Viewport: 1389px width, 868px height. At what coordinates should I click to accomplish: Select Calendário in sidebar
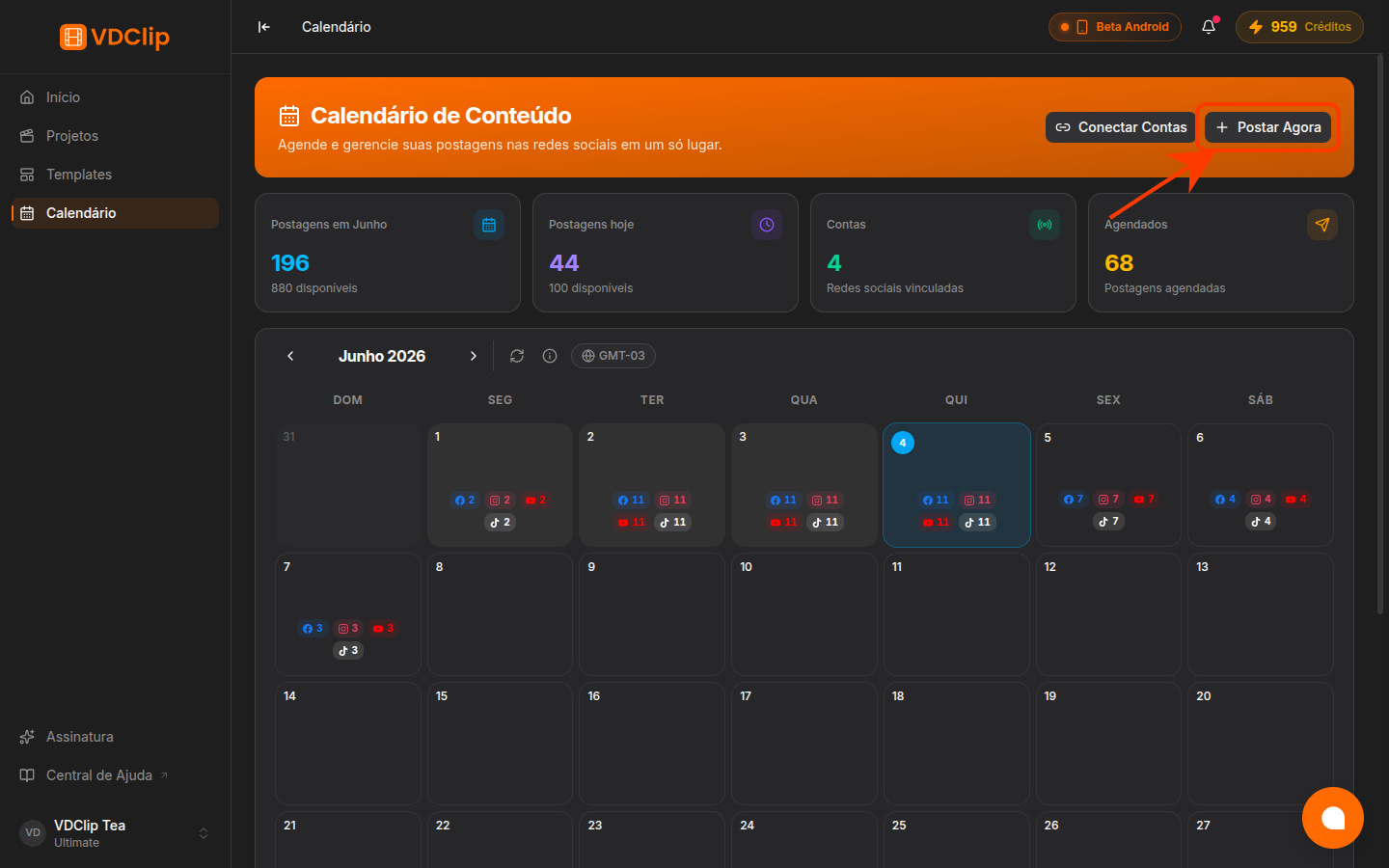pyautogui.click(x=116, y=213)
